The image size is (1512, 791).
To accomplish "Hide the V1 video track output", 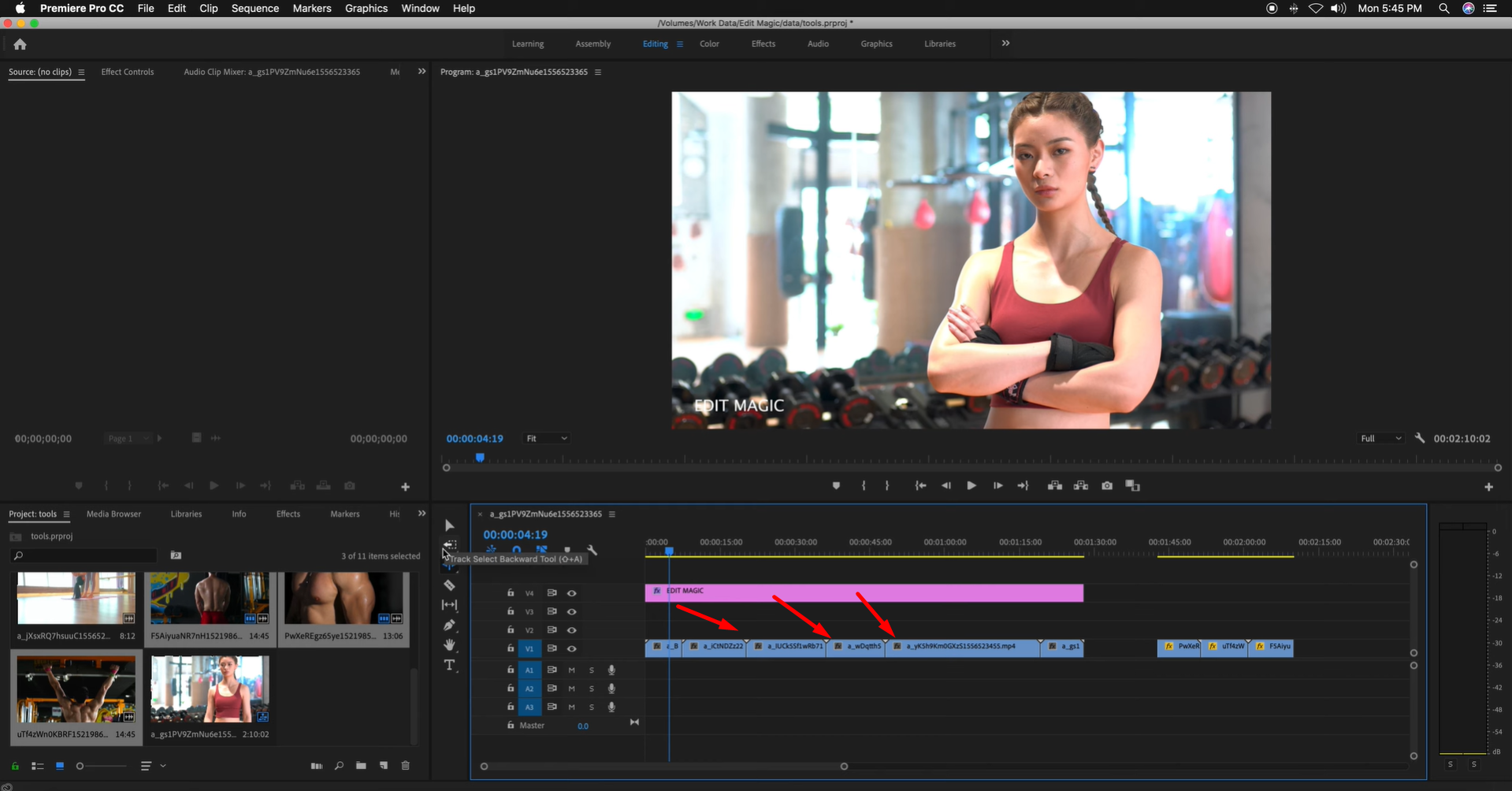I will coord(571,648).
